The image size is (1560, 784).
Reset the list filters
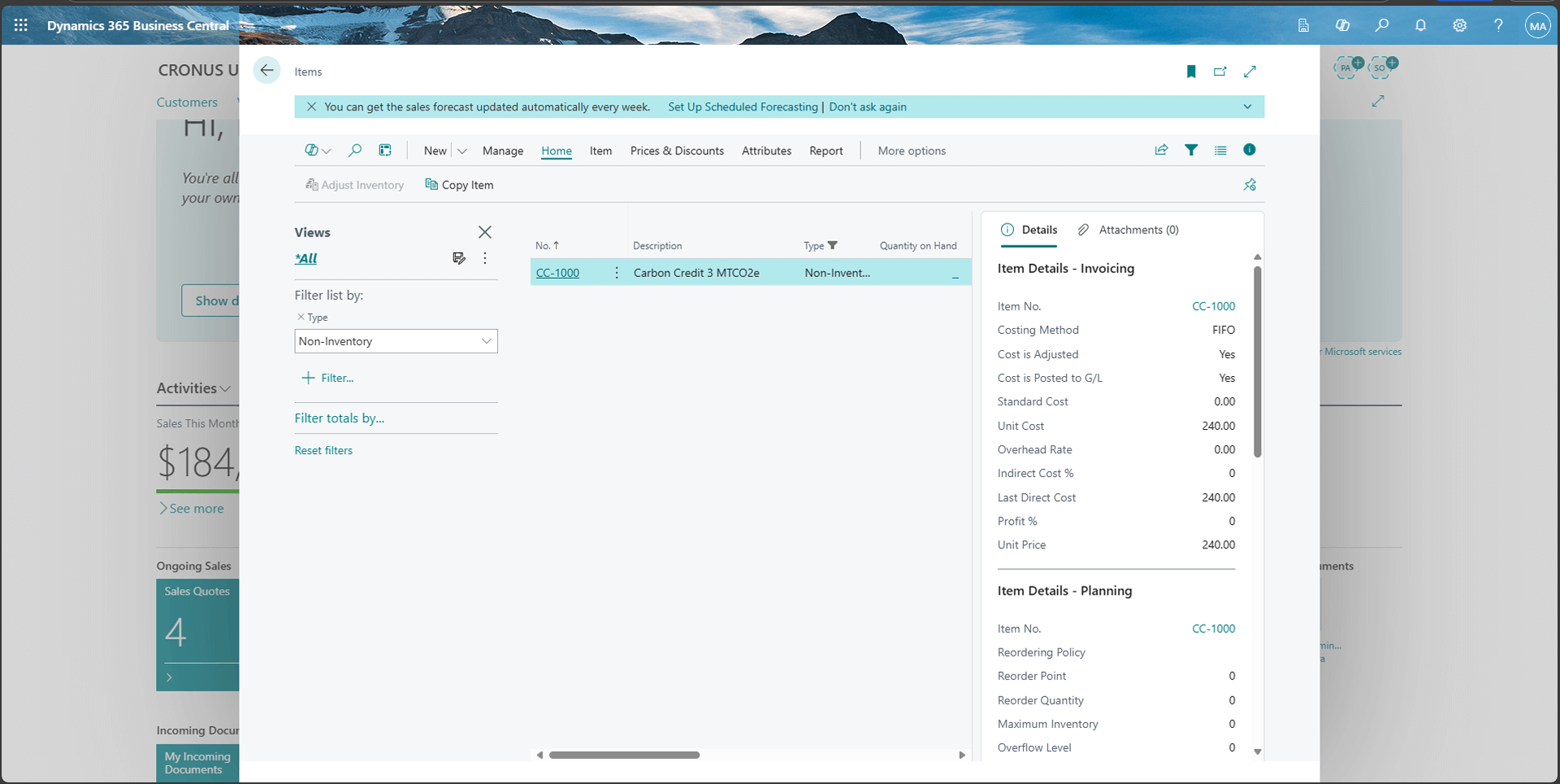click(x=323, y=450)
